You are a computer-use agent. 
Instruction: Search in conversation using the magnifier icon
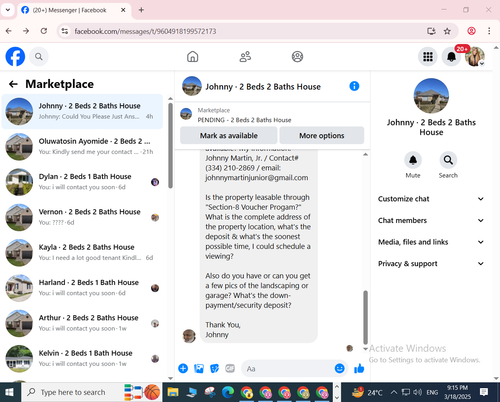(x=448, y=160)
